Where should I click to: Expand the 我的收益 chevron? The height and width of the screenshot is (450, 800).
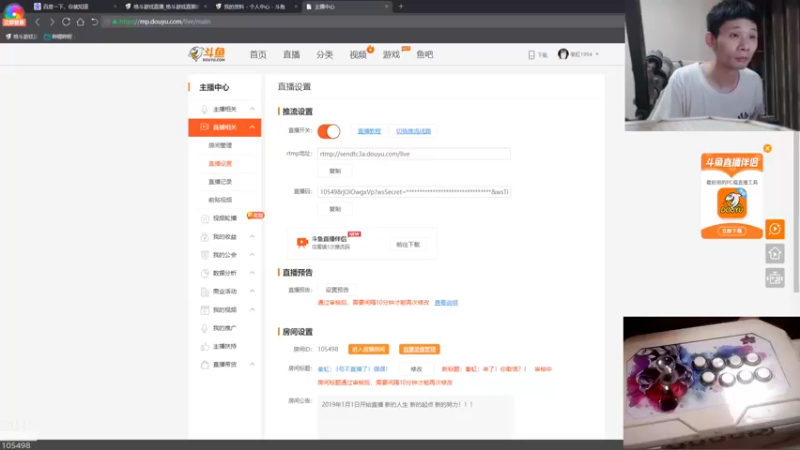tap(252, 237)
